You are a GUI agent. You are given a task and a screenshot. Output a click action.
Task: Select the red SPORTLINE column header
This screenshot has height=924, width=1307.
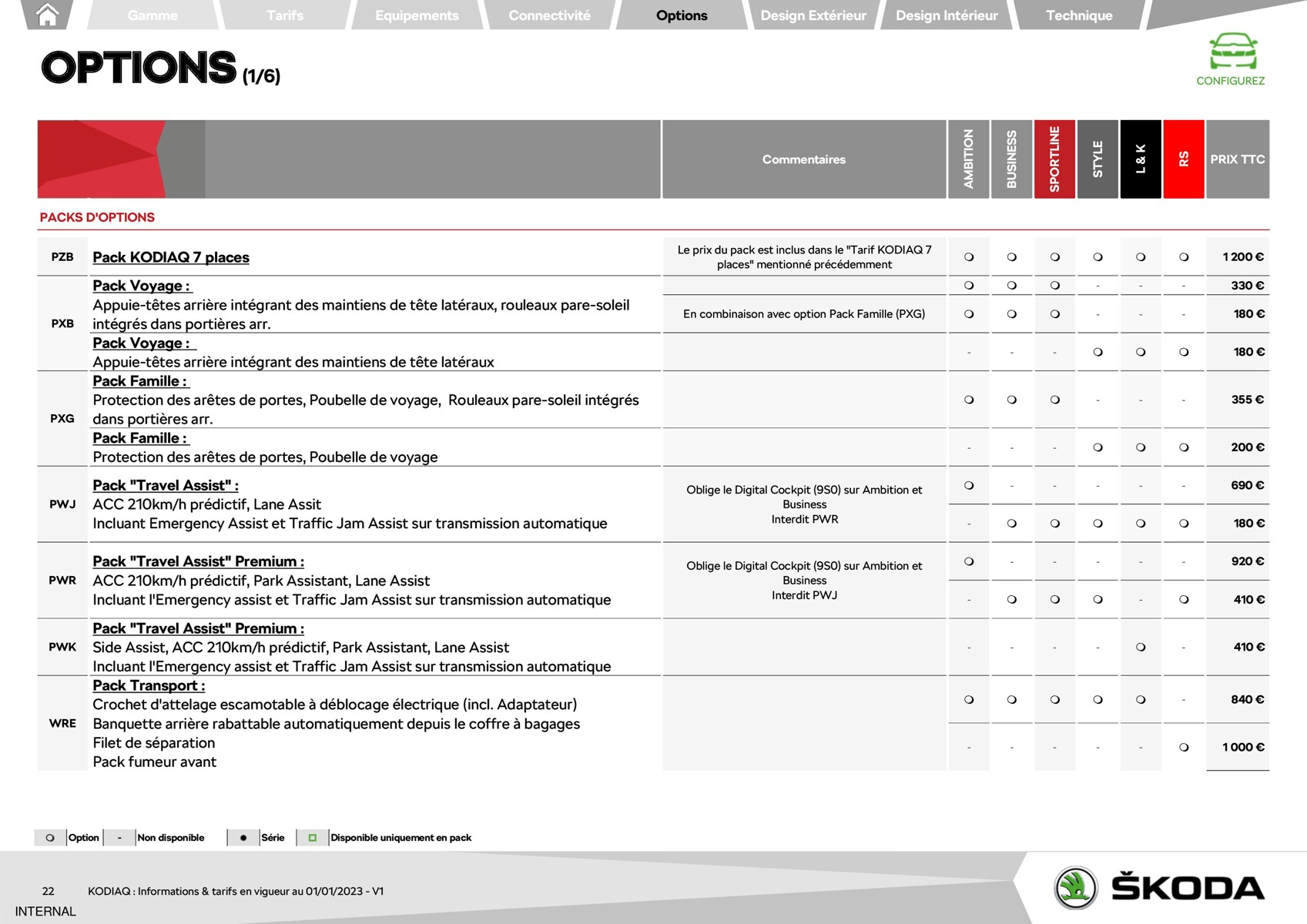click(1055, 159)
